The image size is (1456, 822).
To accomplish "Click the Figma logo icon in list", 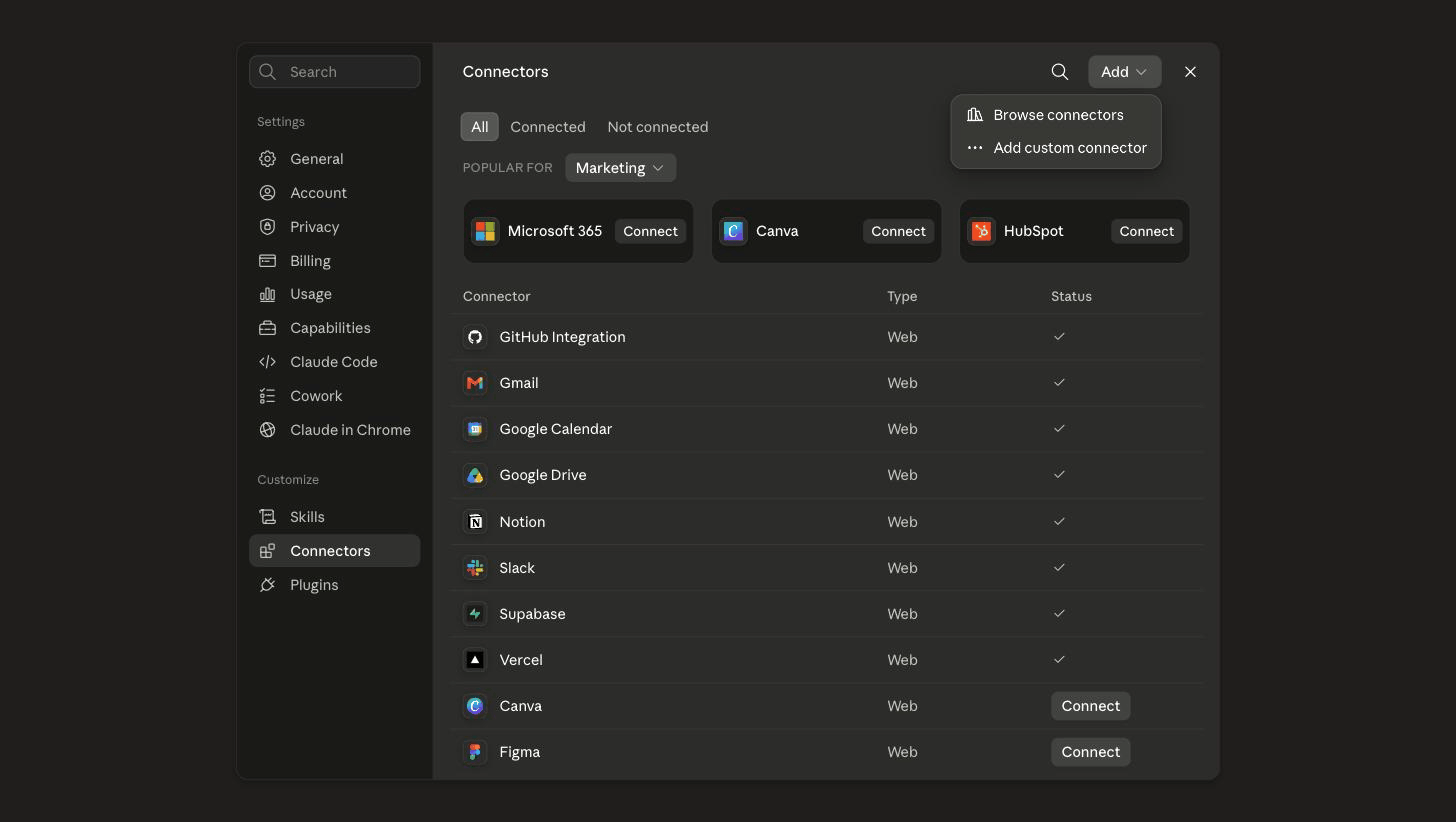I will 475,752.
